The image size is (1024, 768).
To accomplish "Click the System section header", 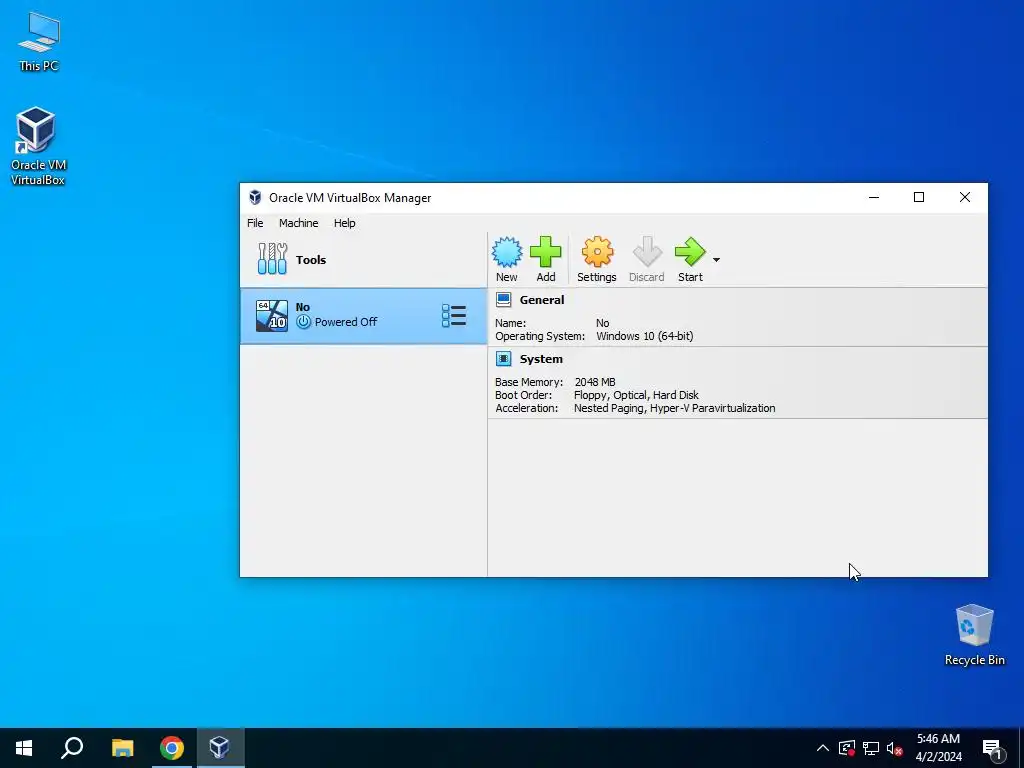I will tap(541, 359).
